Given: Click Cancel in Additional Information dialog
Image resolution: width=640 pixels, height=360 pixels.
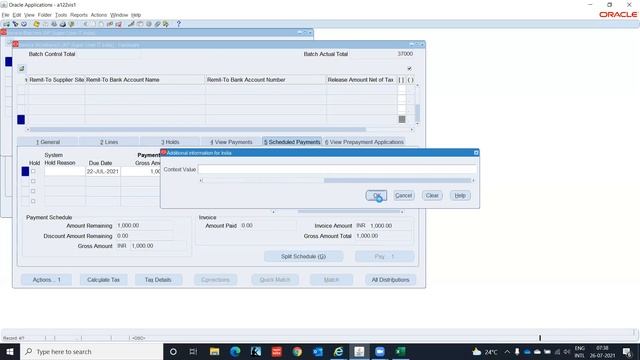Looking at the screenshot, I should point(404,196).
